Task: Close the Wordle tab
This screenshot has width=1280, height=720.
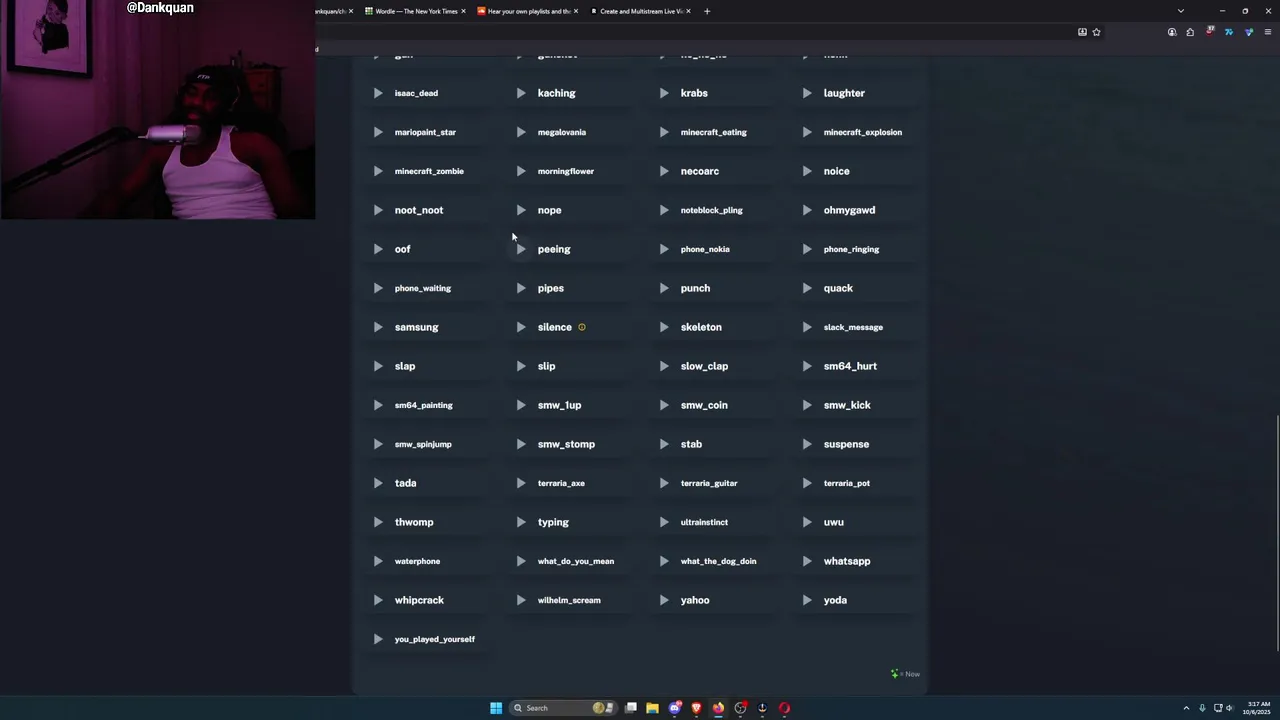Action: coord(463,11)
